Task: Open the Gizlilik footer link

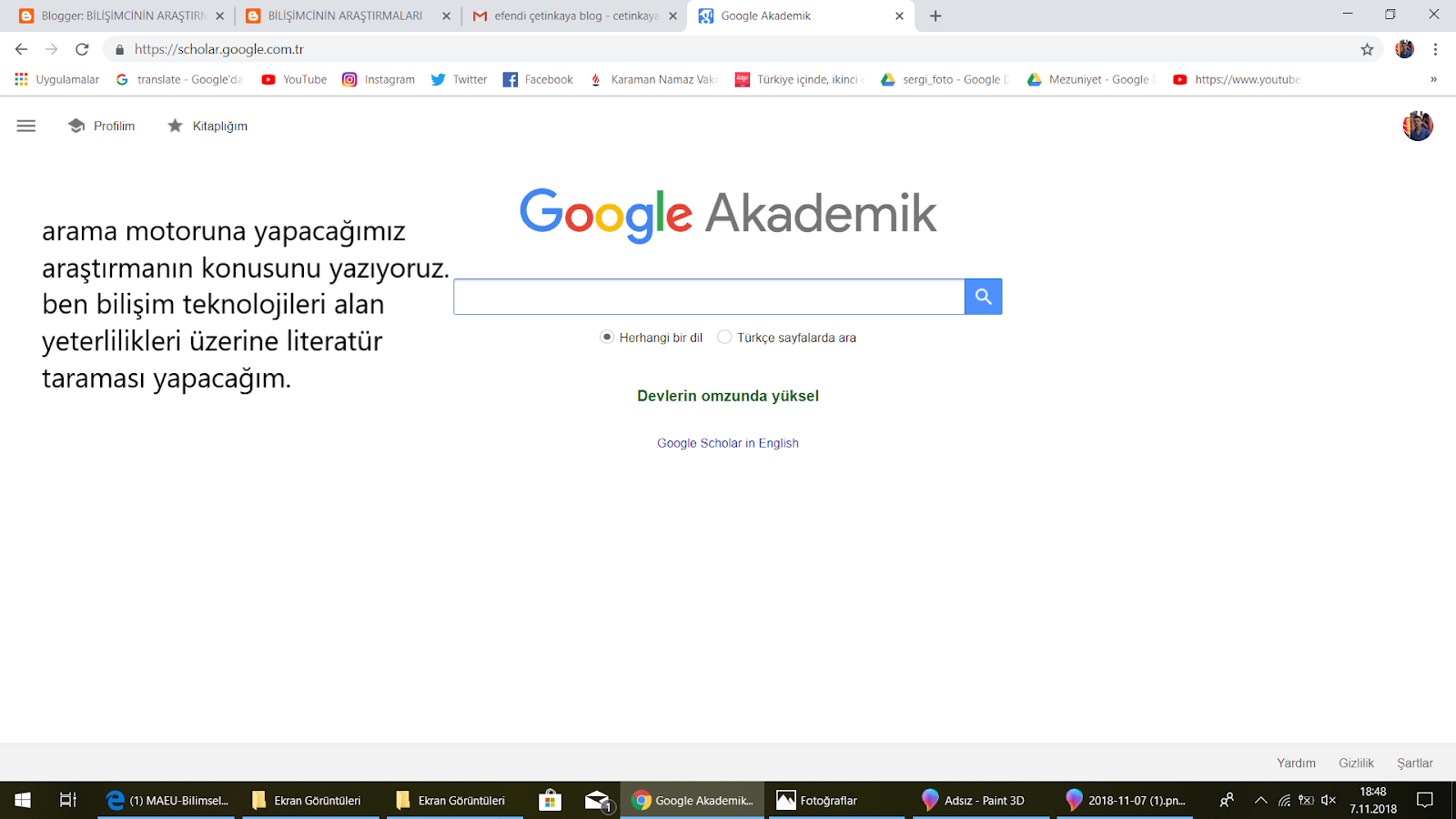Action: click(1356, 763)
